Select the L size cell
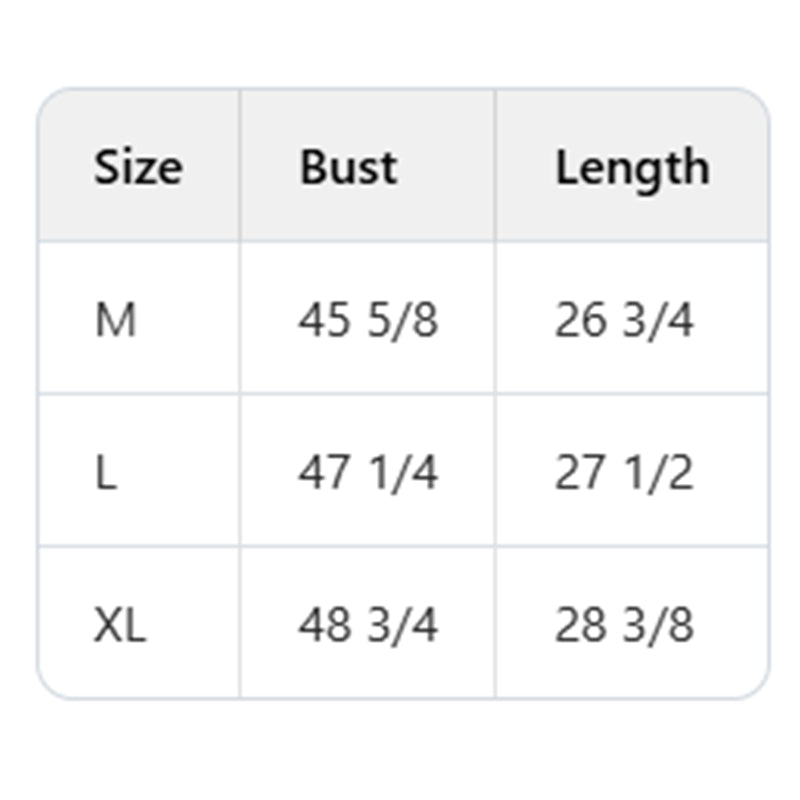This screenshot has height=800, width=800. 106,472
